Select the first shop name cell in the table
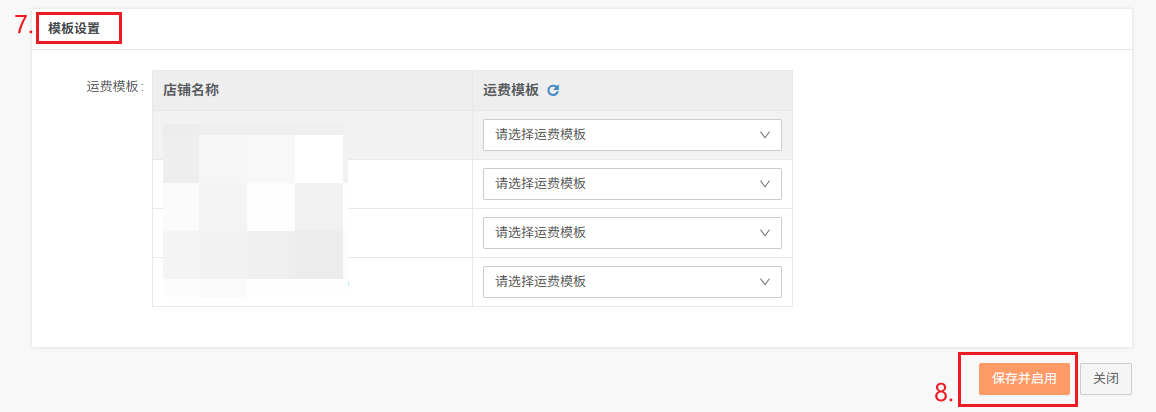 click(x=312, y=135)
